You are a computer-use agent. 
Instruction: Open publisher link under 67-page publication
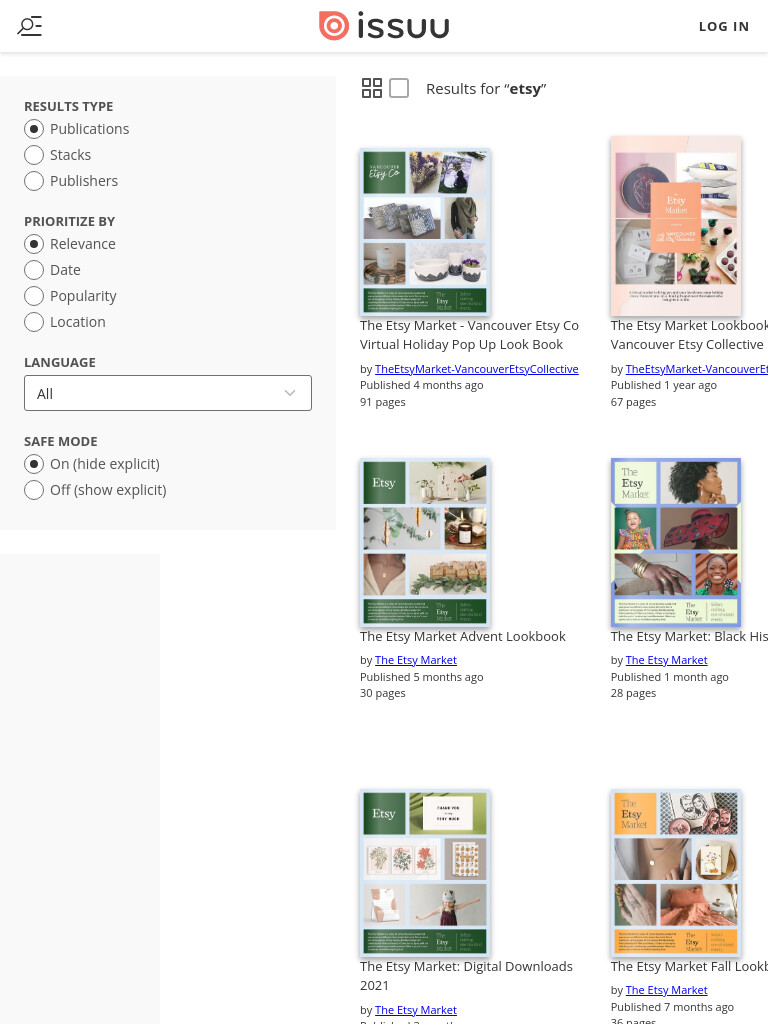pos(697,369)
